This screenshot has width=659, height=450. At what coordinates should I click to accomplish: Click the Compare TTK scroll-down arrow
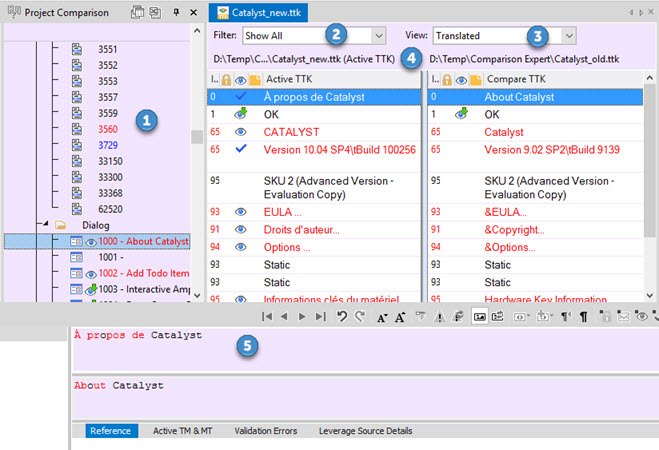pos(650,295)
